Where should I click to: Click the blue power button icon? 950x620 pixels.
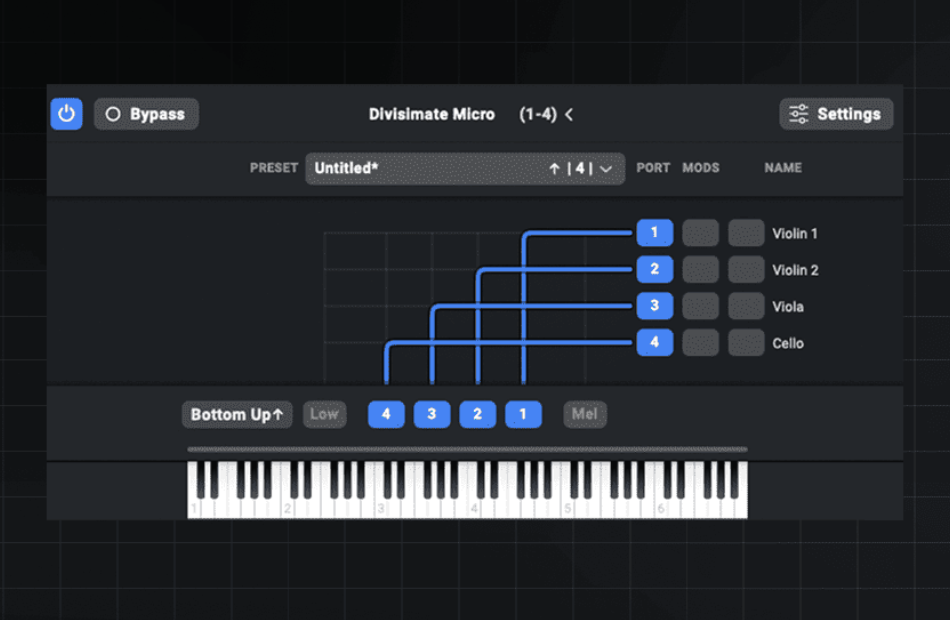[67, 114]
